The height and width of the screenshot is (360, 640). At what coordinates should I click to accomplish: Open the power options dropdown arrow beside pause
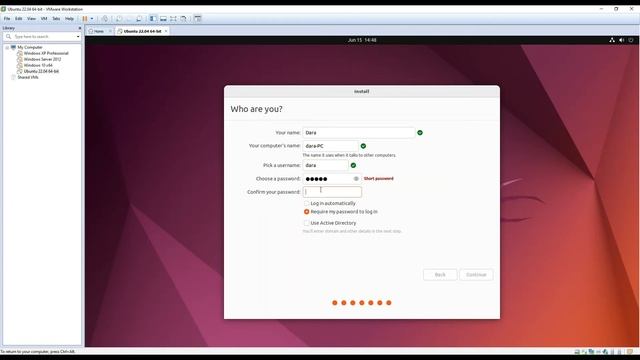click(92, 19)
